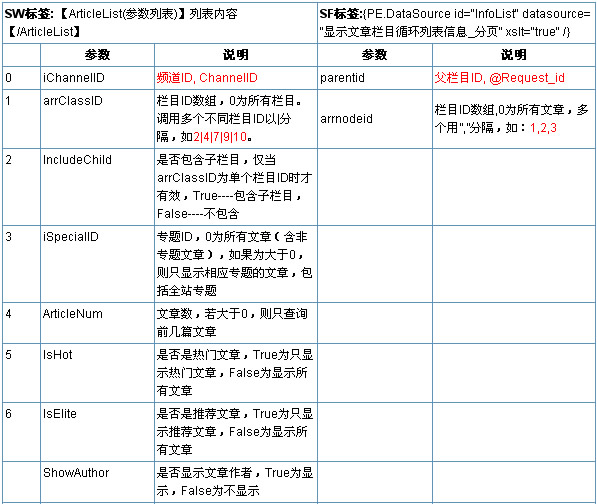Click the IncludeChild parameter name
Image resolution: width=597 pixels, height=504 pixels.
[x=77, y=160]
